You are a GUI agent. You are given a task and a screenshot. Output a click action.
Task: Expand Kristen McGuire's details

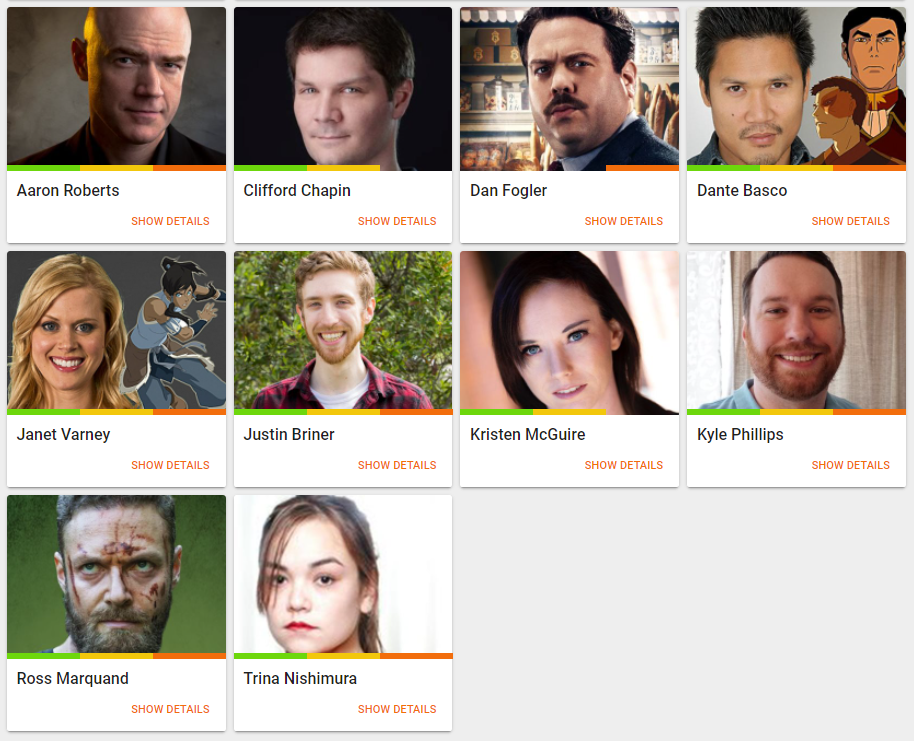point(624,465)
